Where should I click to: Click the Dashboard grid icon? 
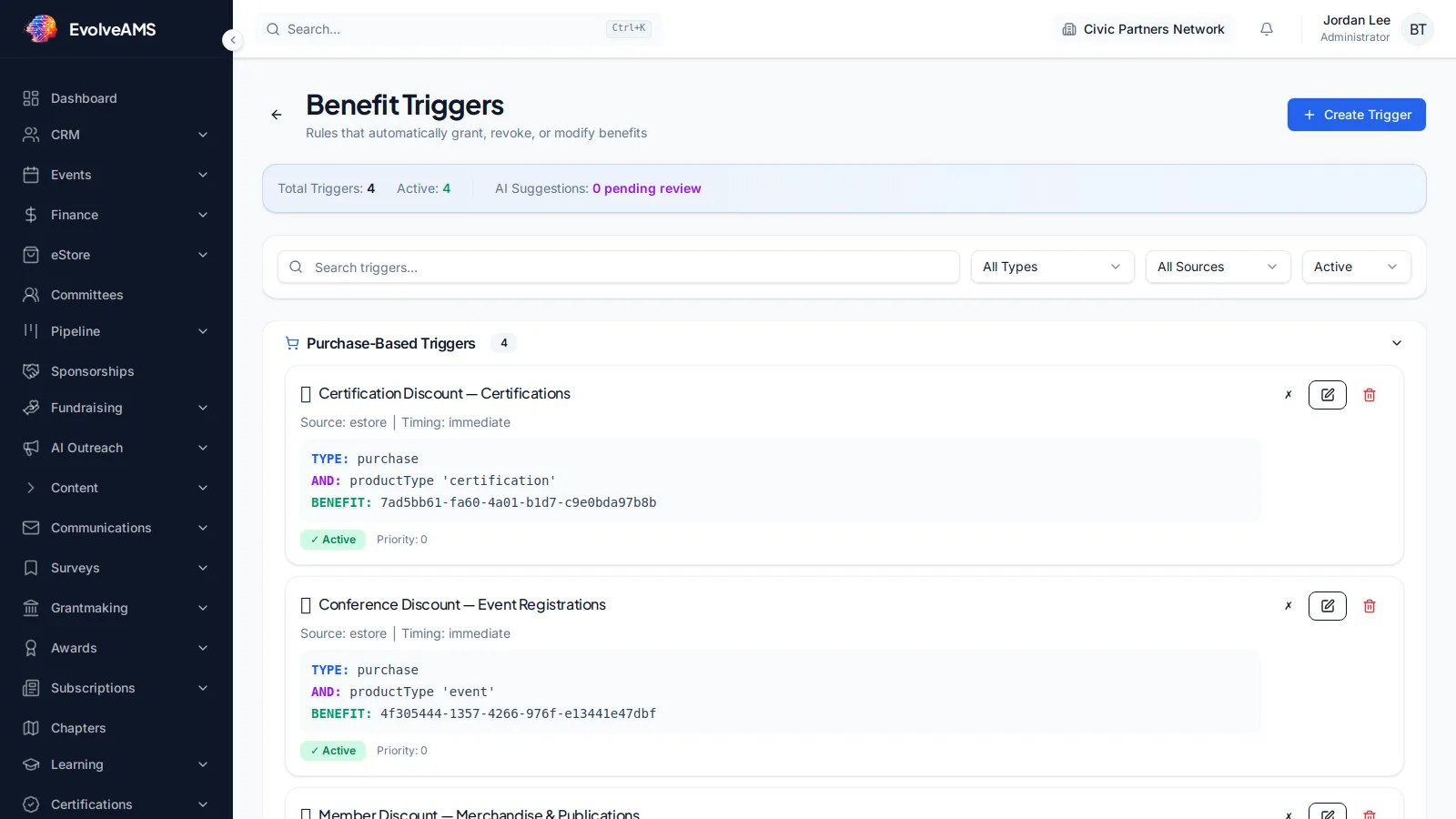(31, 98)
